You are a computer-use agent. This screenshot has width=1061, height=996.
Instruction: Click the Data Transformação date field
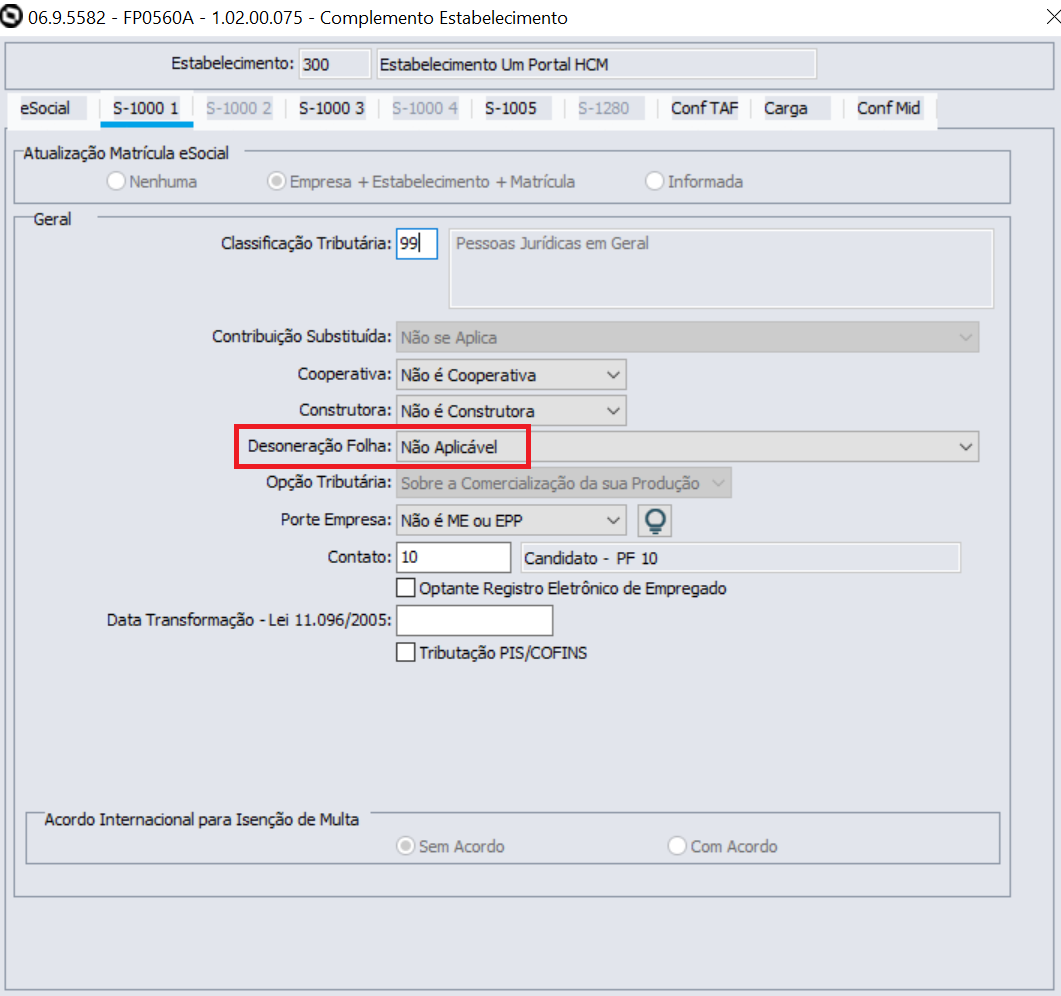tap(474, 620)
